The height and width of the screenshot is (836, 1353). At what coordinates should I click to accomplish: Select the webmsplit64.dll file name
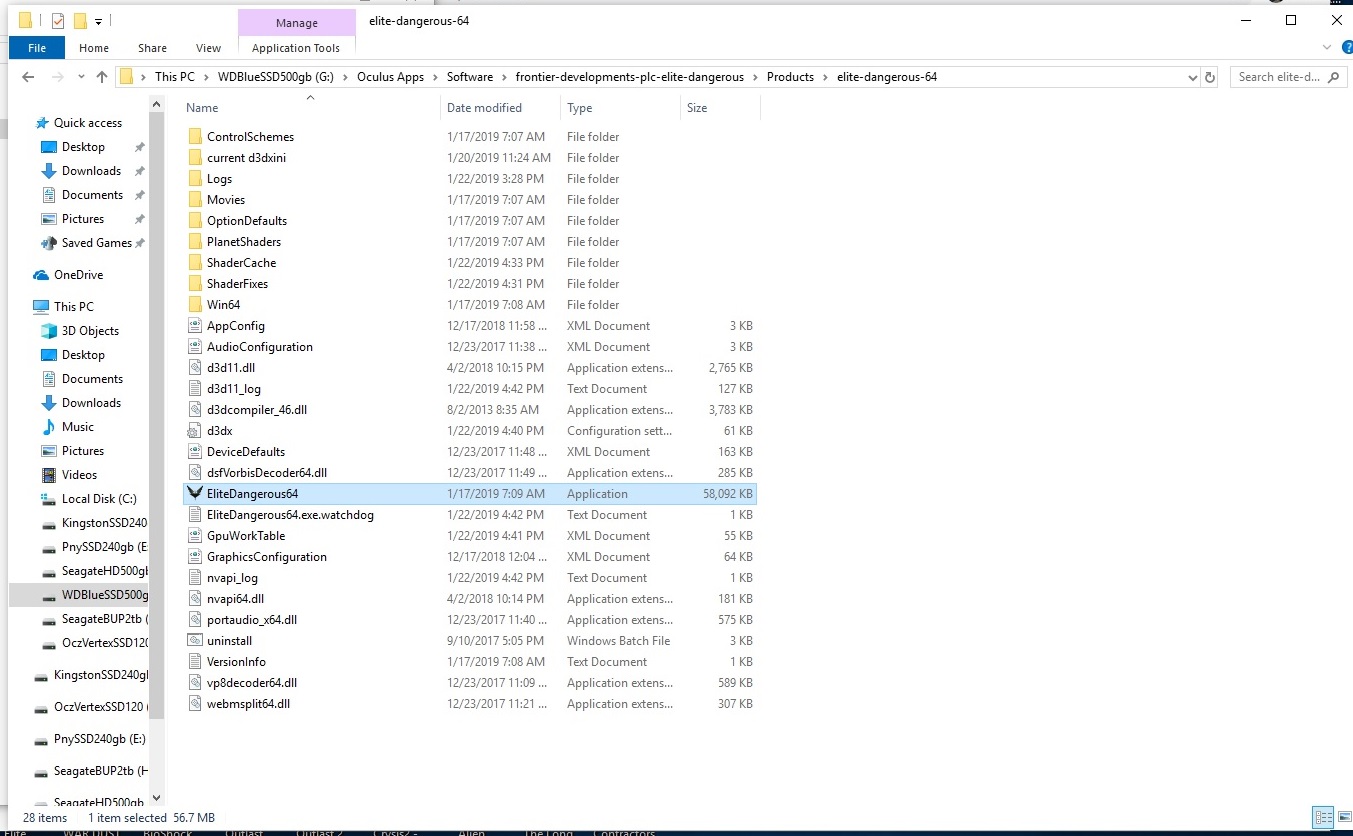point(248,703)
